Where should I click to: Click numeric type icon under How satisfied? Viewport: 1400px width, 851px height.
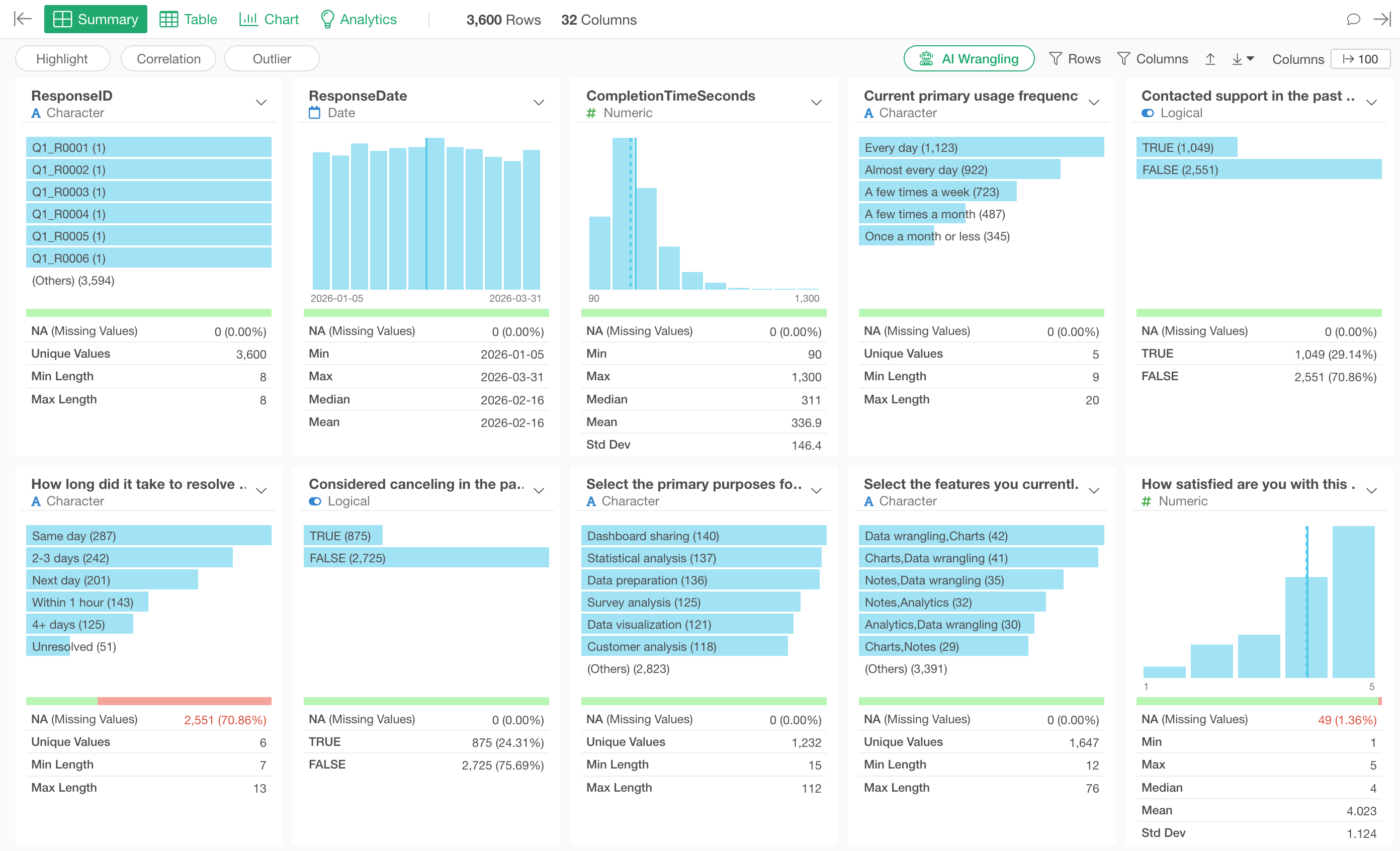coord(1146,501)
